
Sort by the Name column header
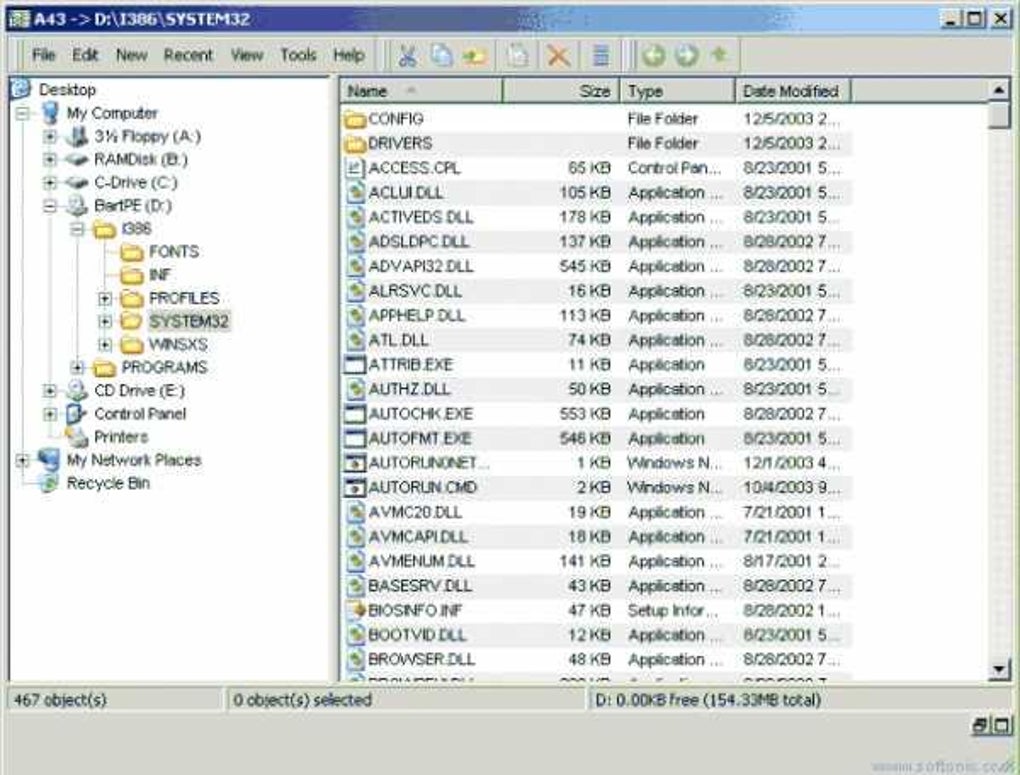(x=421, y=91)
